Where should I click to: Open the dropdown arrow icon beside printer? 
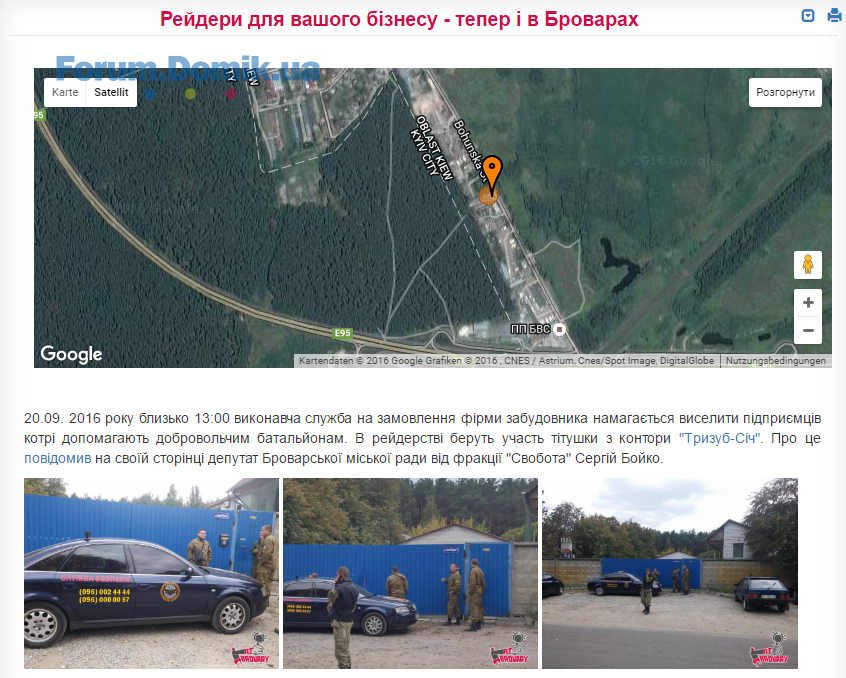[808, 16]
